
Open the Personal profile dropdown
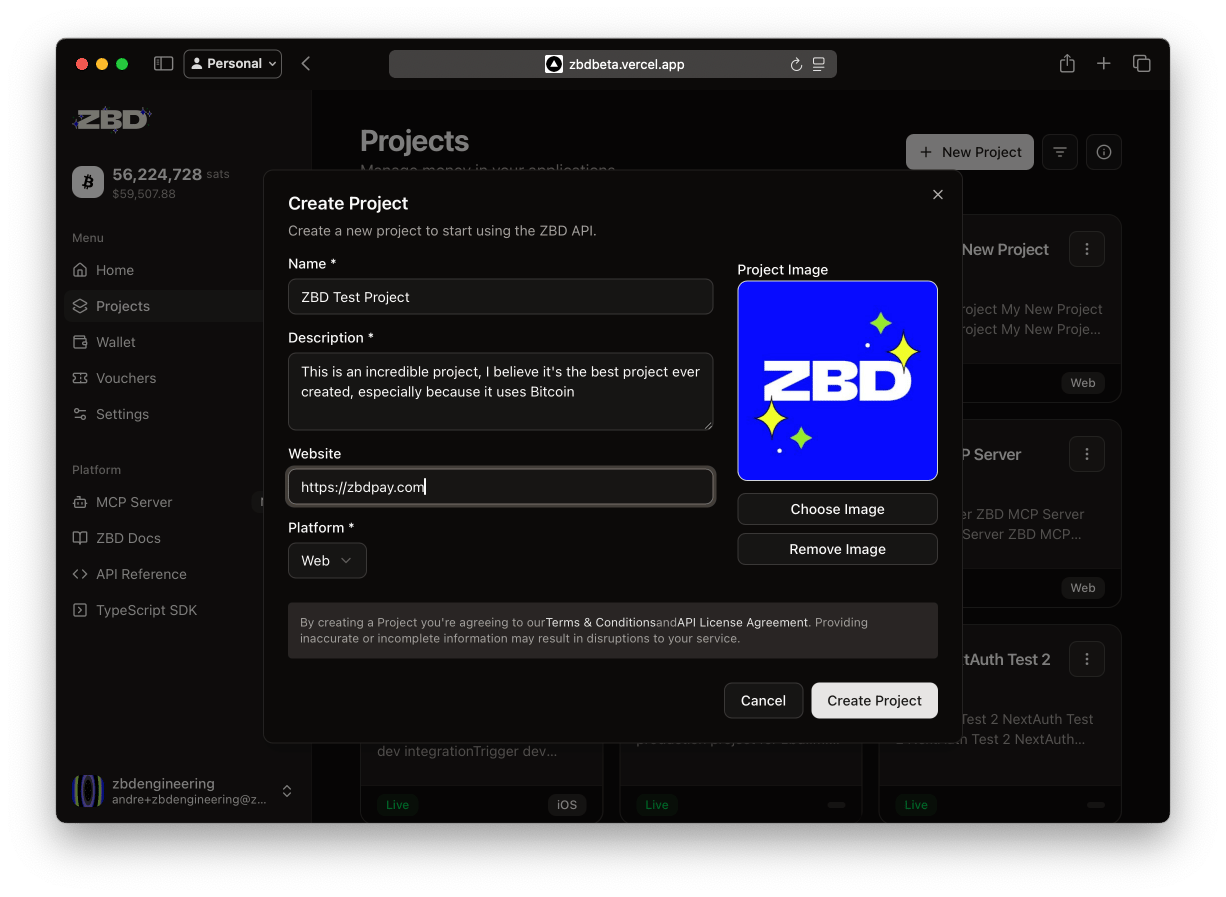[233, 64]
